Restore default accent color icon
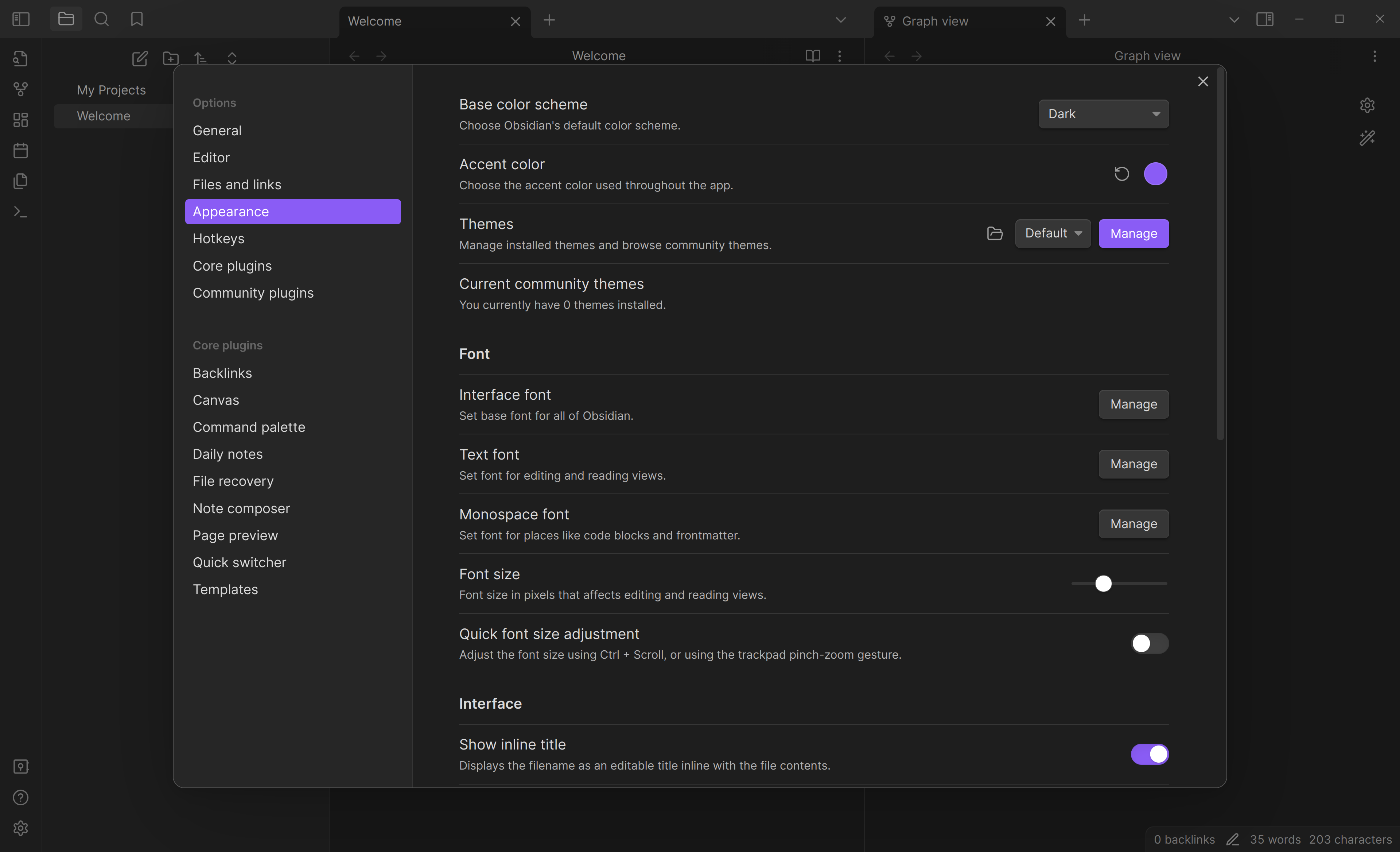 pos(1121,174)
